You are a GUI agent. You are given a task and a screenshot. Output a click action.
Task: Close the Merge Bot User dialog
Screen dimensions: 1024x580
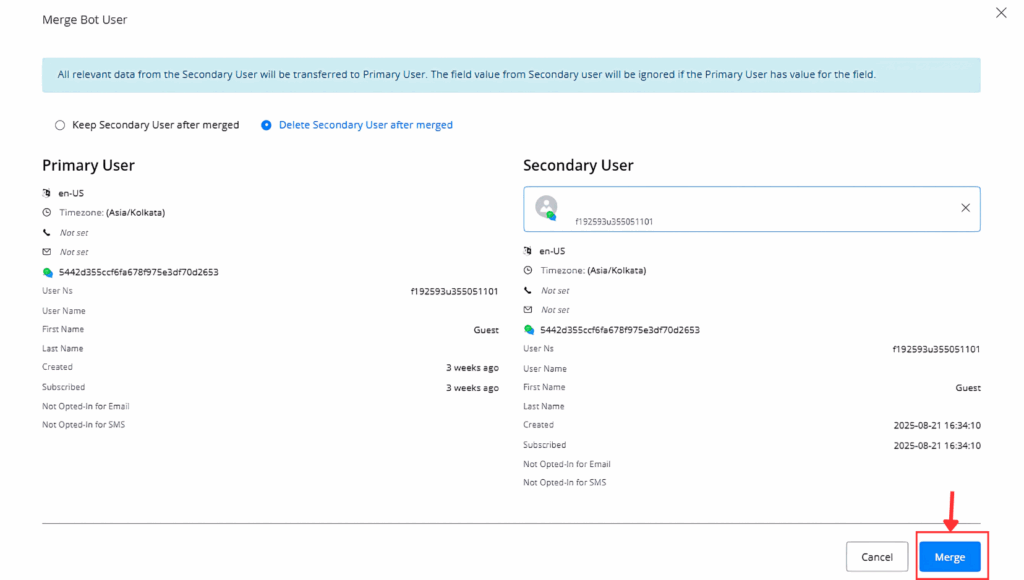click(x=1001, y=13)
